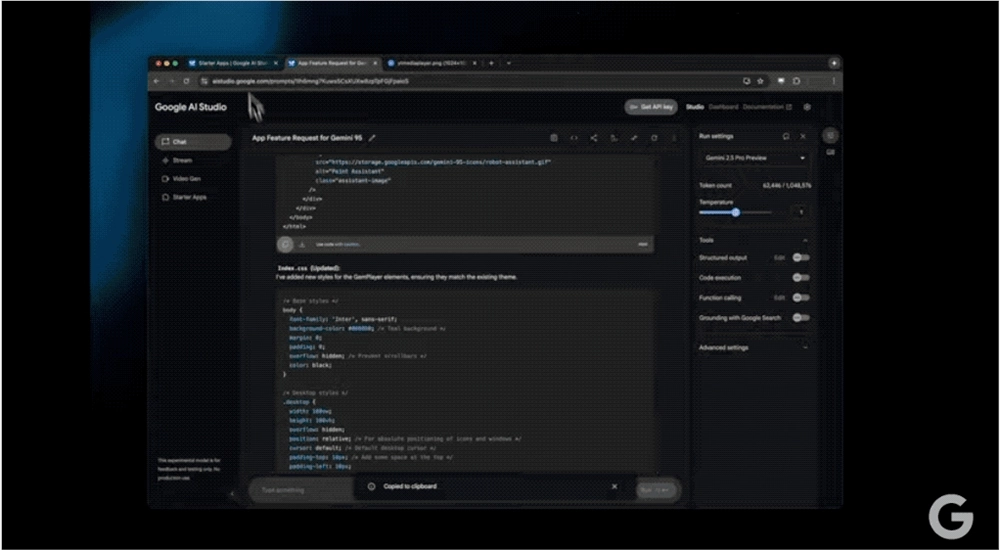Click the info icon in toast
Screen dimensions: 1000x550
coord(372,486)
